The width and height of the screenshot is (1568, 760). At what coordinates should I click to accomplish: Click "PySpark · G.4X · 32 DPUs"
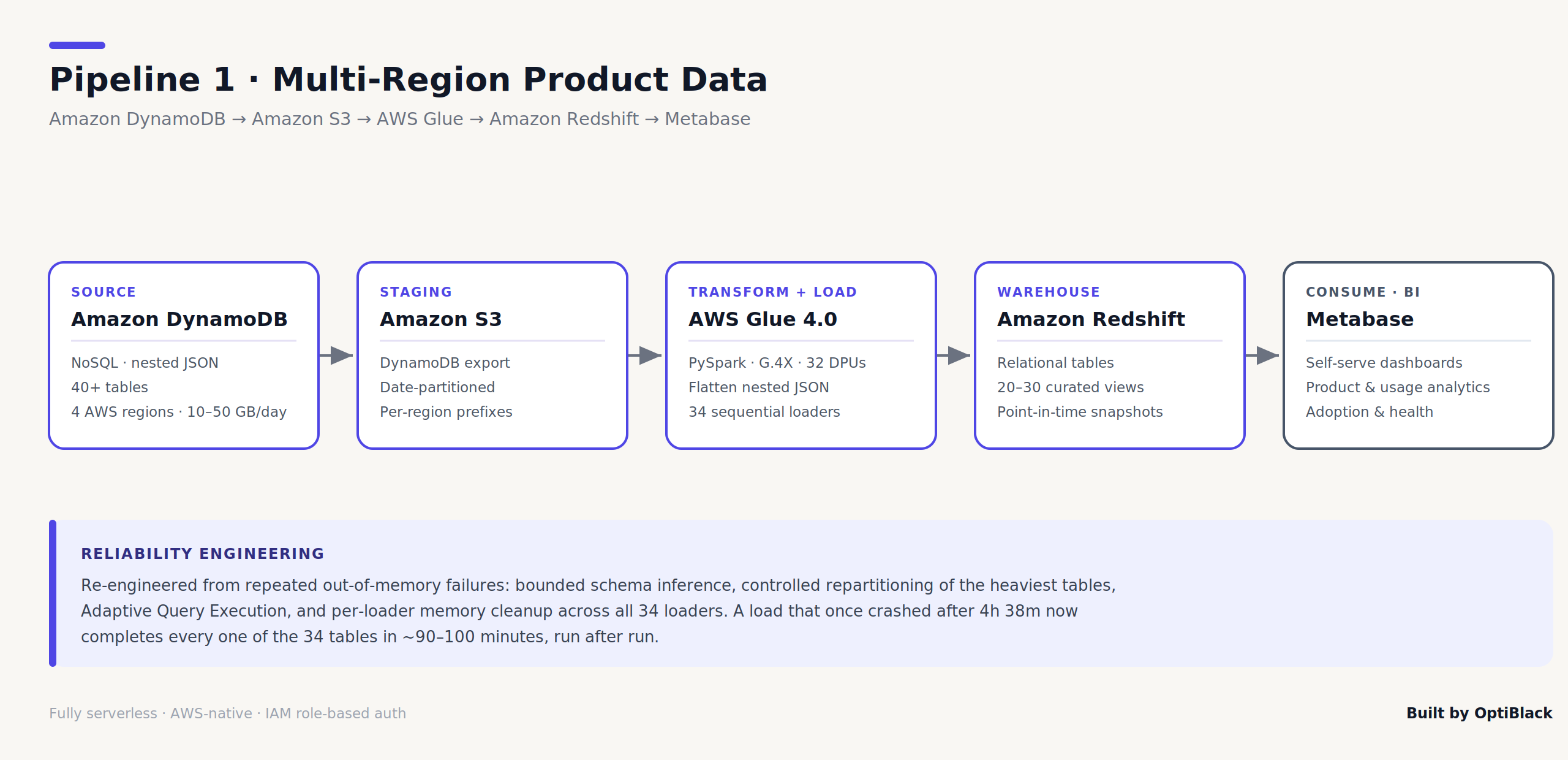coord(777,363)
